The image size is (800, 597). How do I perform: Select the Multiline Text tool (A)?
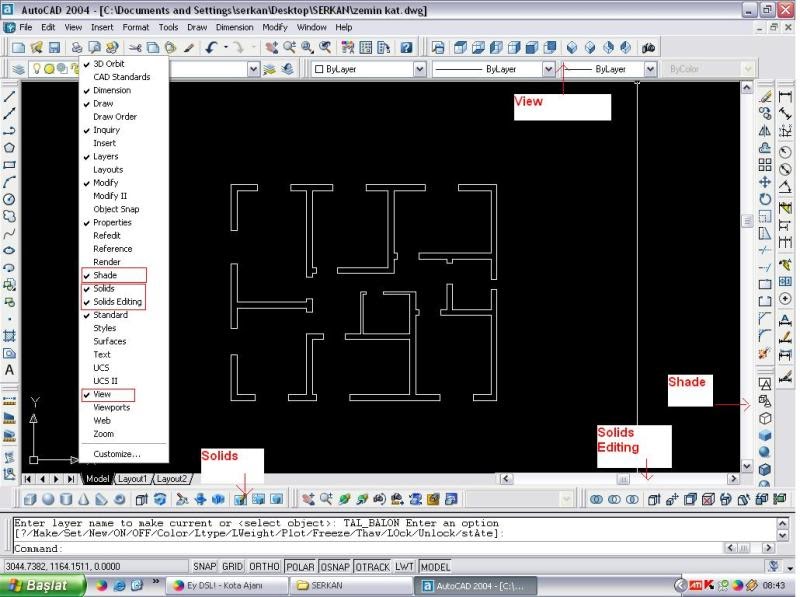tap(9, 370)
